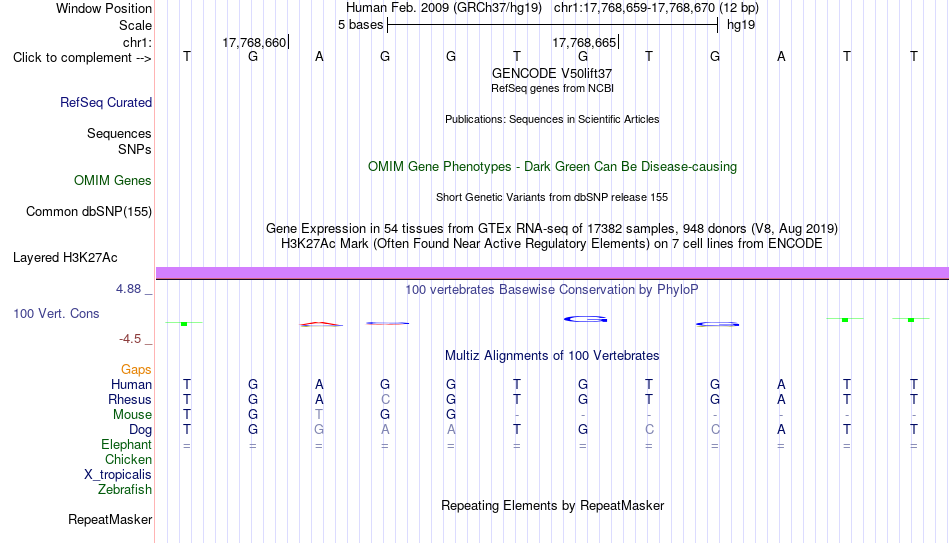Screen dimensions: 950x543
Task: Click the RefSeq Curated track label
Action: click(106, 102)
